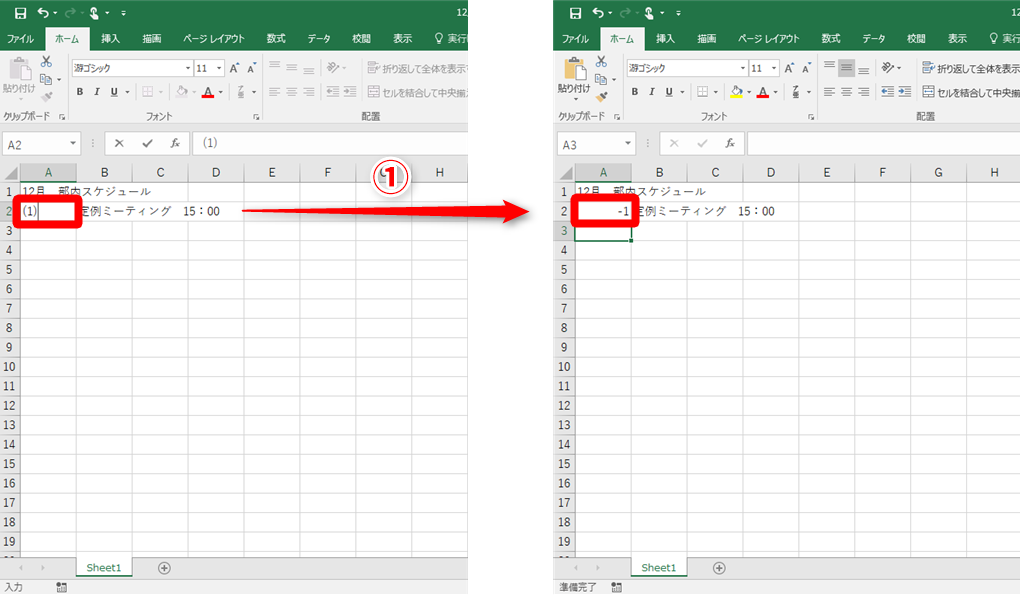Click insert function fx in left window
Viewport: 1020px width, 595px height.
click(176, 143)
